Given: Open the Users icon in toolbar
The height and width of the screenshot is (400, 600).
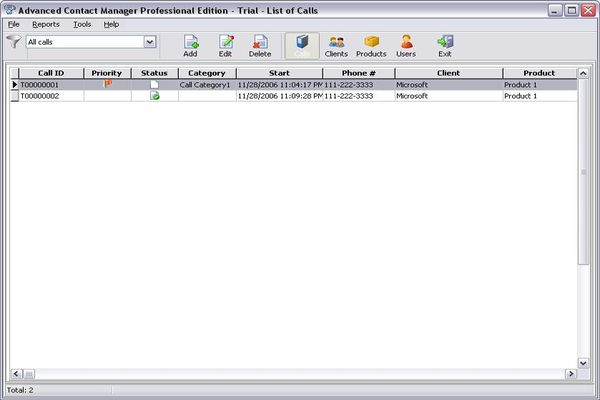Looking at the screenshot, I should (406, 42).
